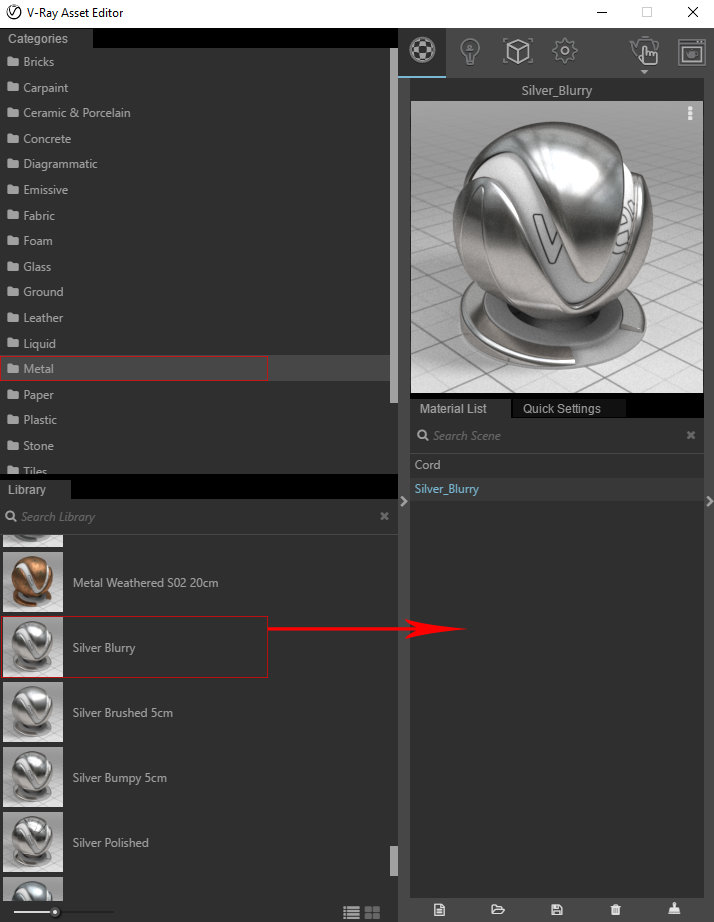The height and width of the screenshot is (922, 714).
Task: Open the Leather category
Action: click(x=194, y=318)
